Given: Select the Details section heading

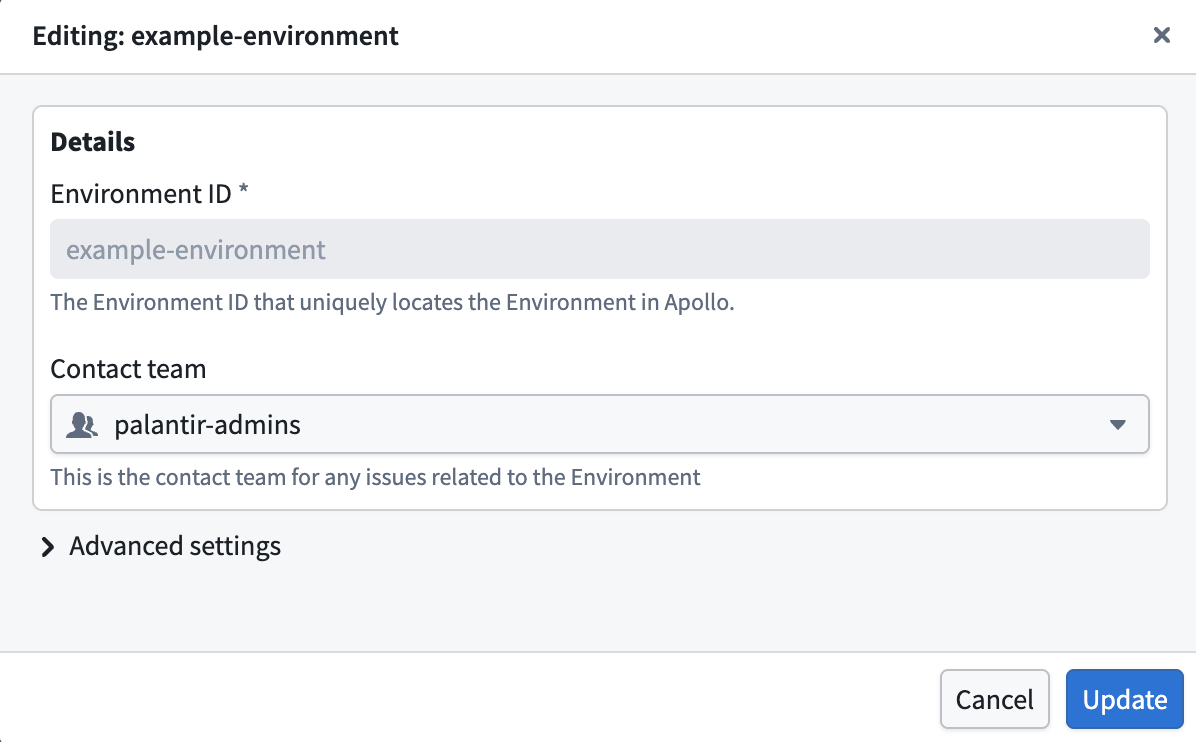Looking at the screenshot, I should (92, 142).
